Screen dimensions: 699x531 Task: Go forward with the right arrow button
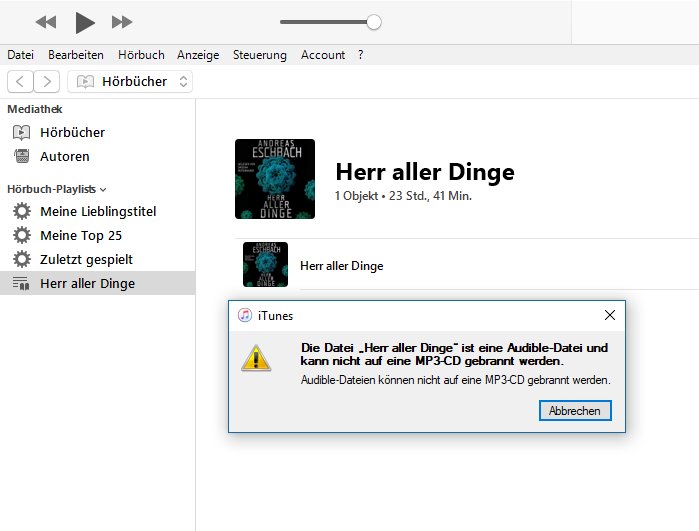click(x=47, y=82)
